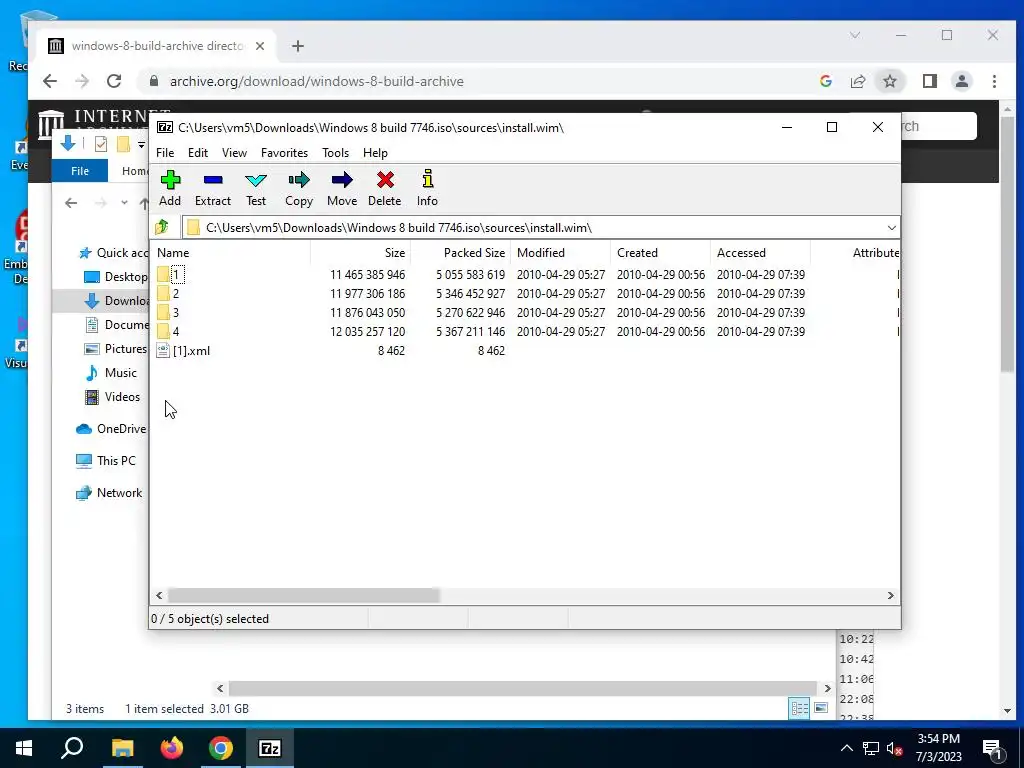
Task: Open the Help menu
Action: [x=376, y=153]
